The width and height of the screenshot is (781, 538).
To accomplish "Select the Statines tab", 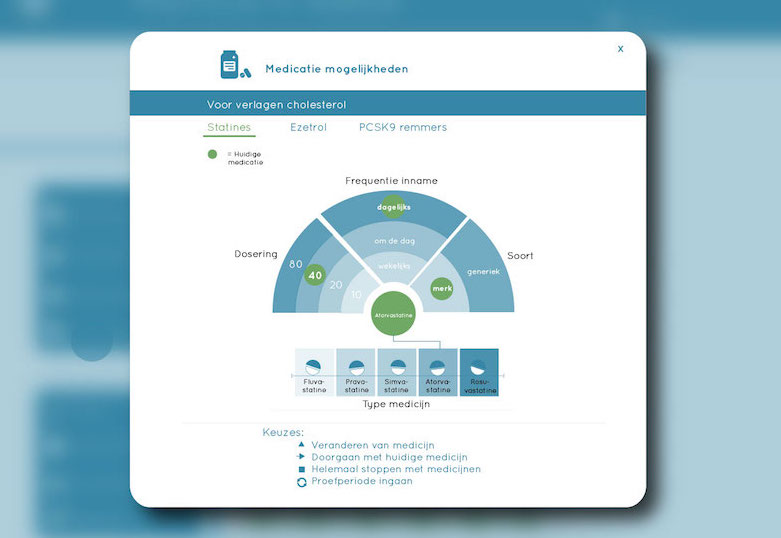I will point(228,128).
